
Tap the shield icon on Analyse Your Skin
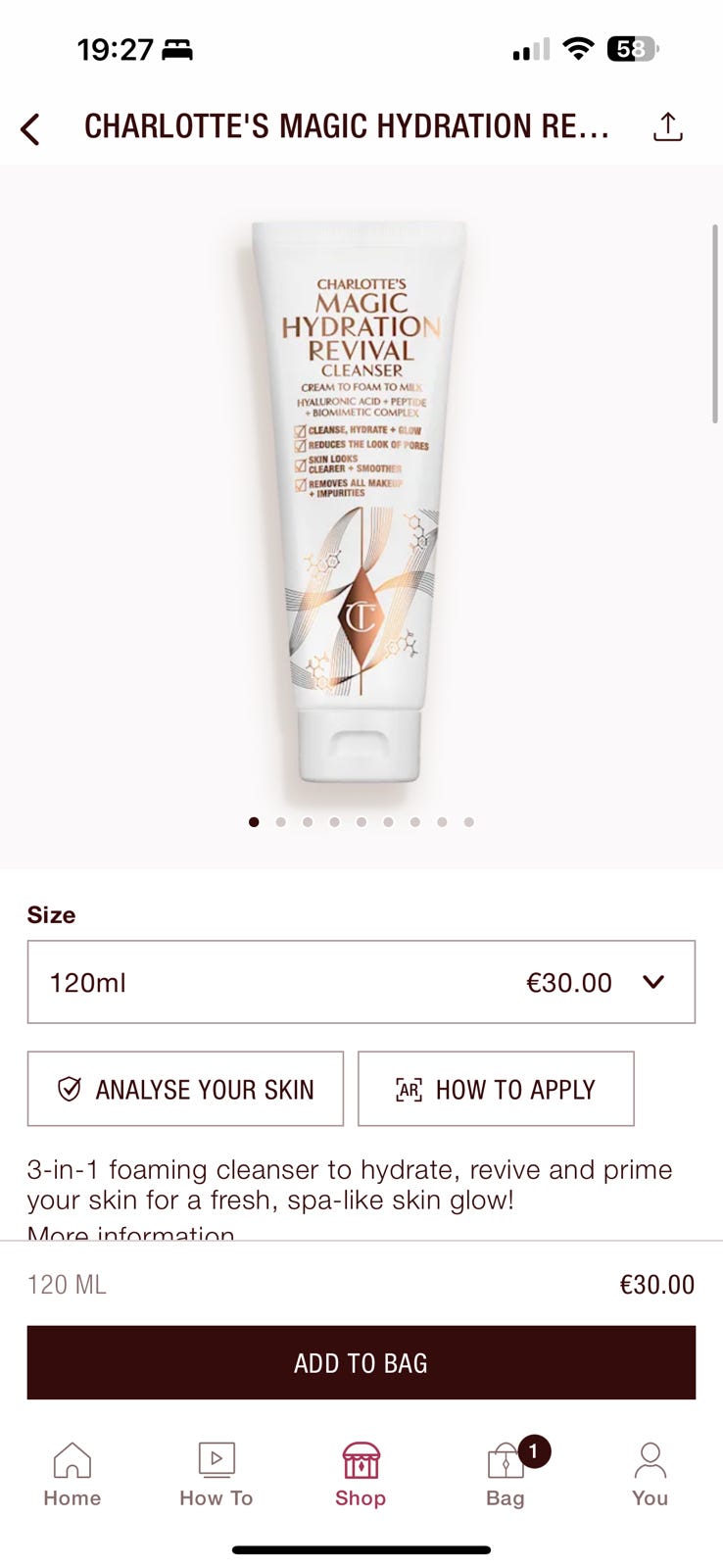[70, 1089]
